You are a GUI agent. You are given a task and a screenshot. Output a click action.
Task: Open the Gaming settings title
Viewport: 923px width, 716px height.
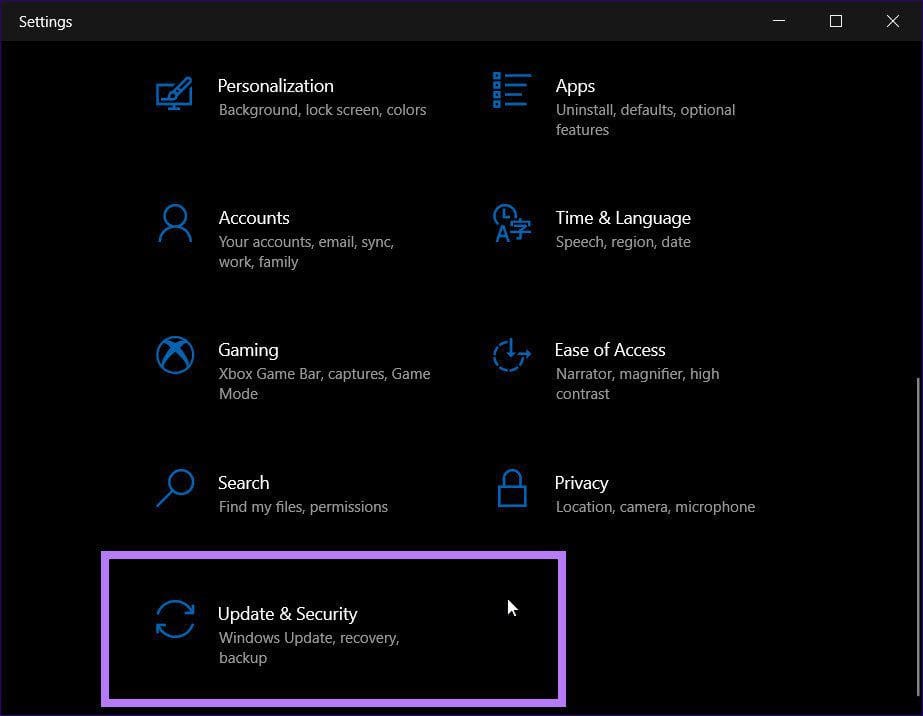coord(248,350)
